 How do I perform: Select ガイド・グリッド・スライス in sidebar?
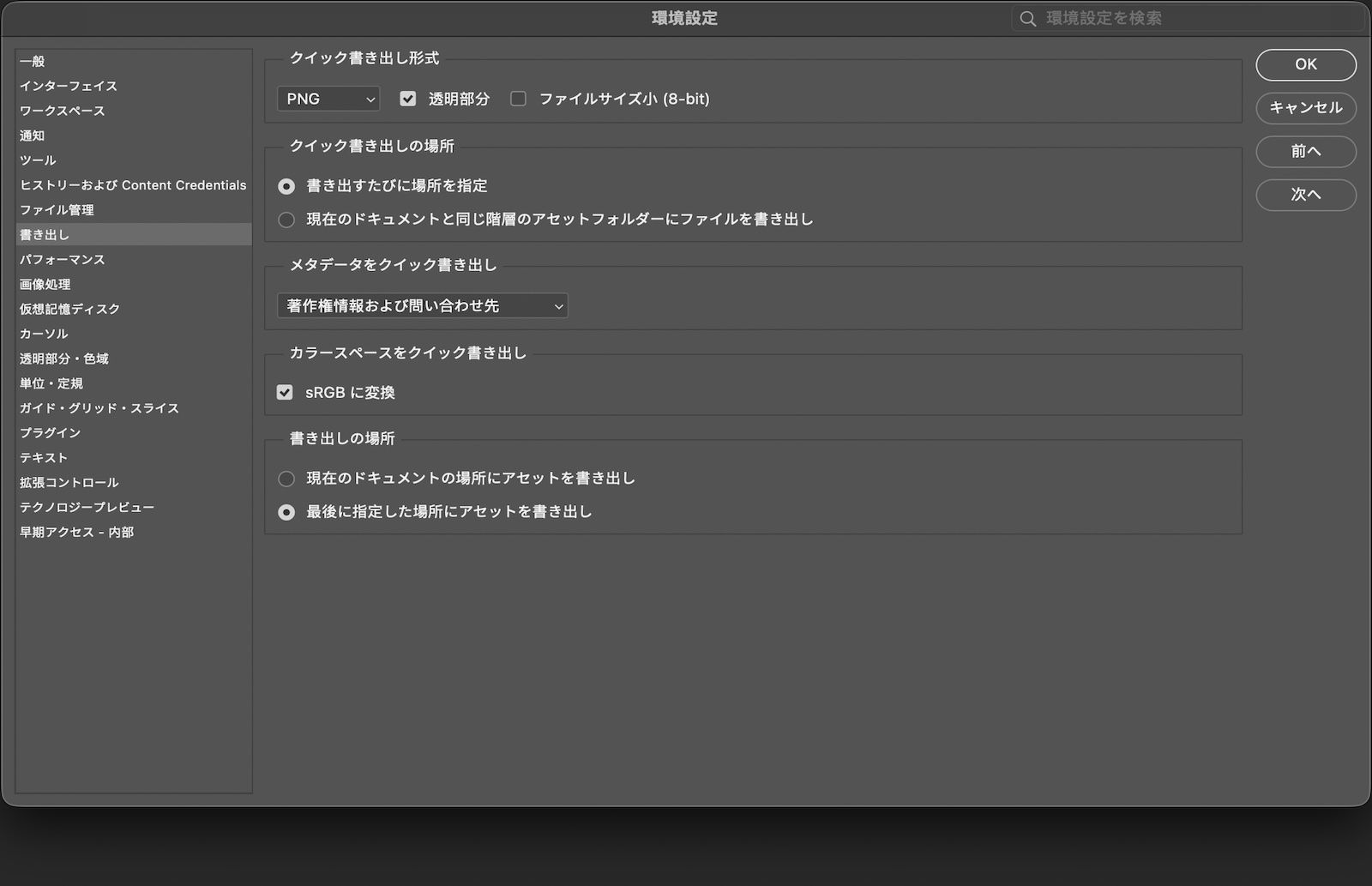(x=99, y=408)
